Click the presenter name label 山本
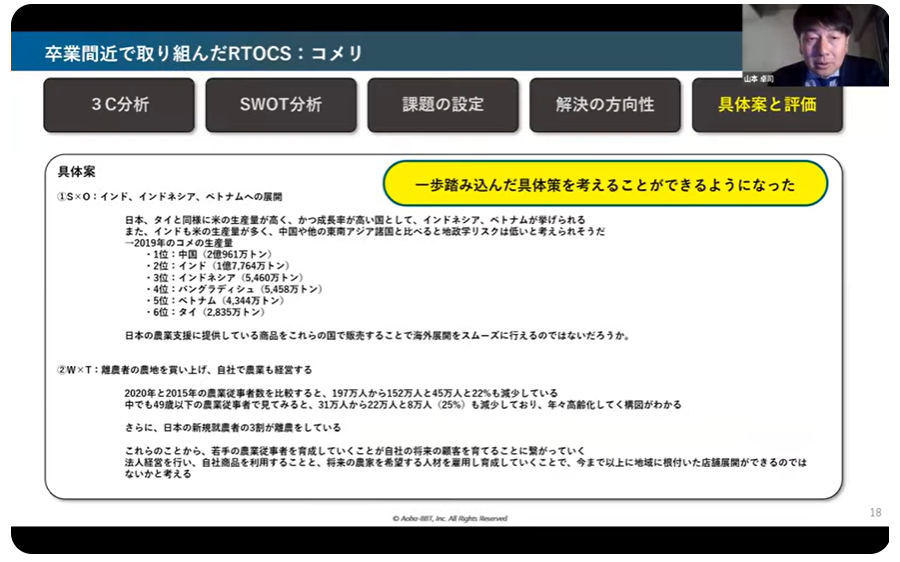 click(x=758, y=79)
